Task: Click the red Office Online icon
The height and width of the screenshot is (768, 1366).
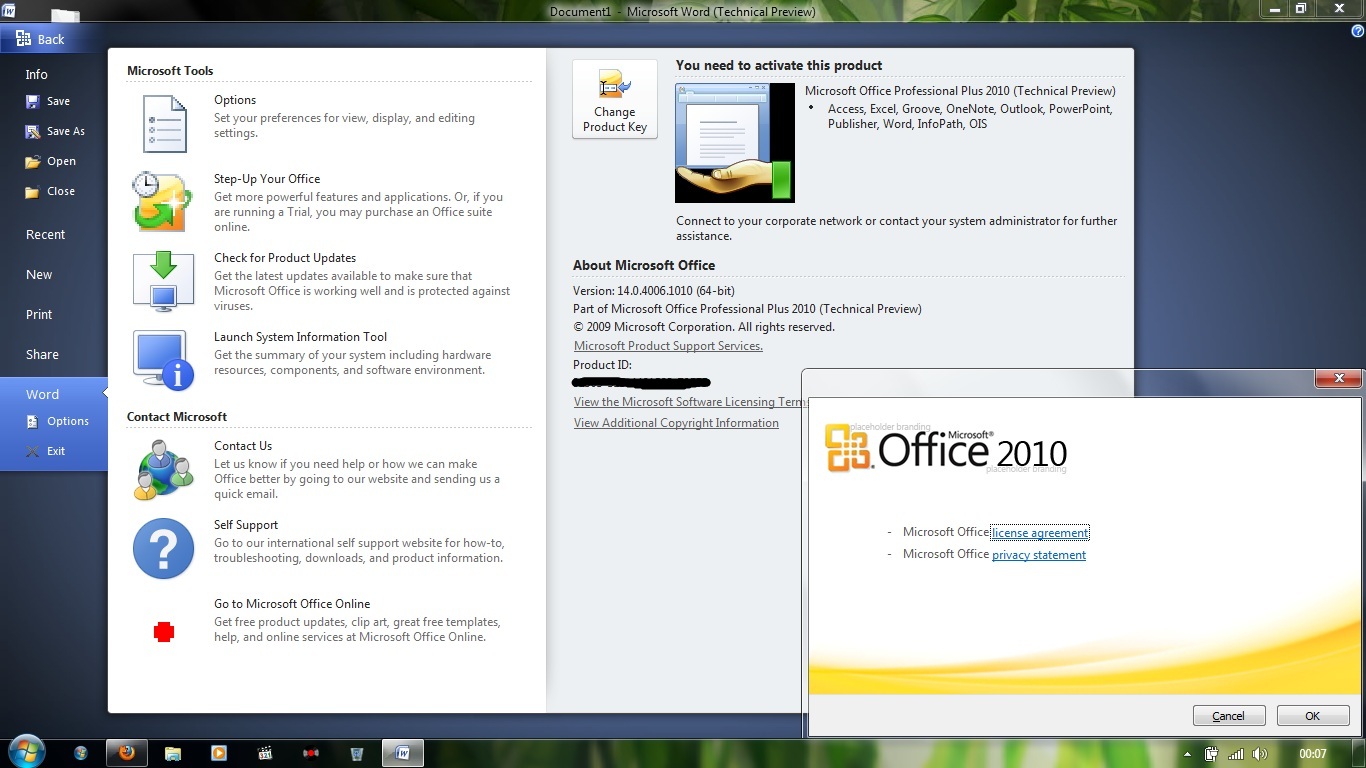Action: pos(164,631)
